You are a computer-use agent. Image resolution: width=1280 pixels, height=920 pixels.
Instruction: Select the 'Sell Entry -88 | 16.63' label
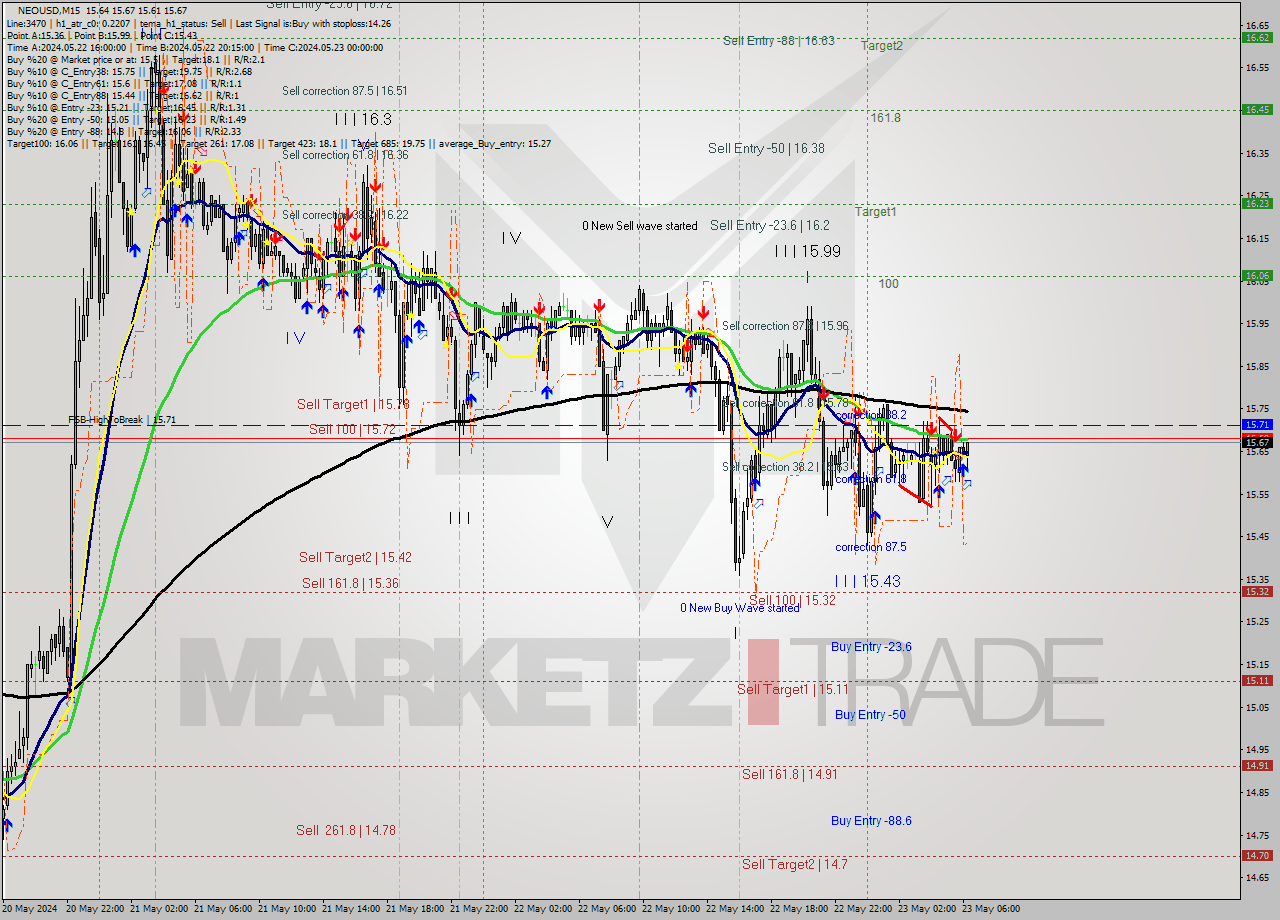778,41
